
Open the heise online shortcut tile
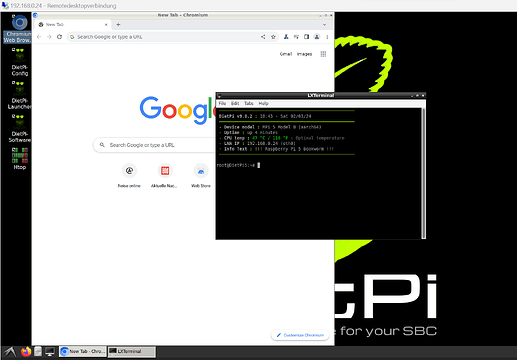point(129,176)
